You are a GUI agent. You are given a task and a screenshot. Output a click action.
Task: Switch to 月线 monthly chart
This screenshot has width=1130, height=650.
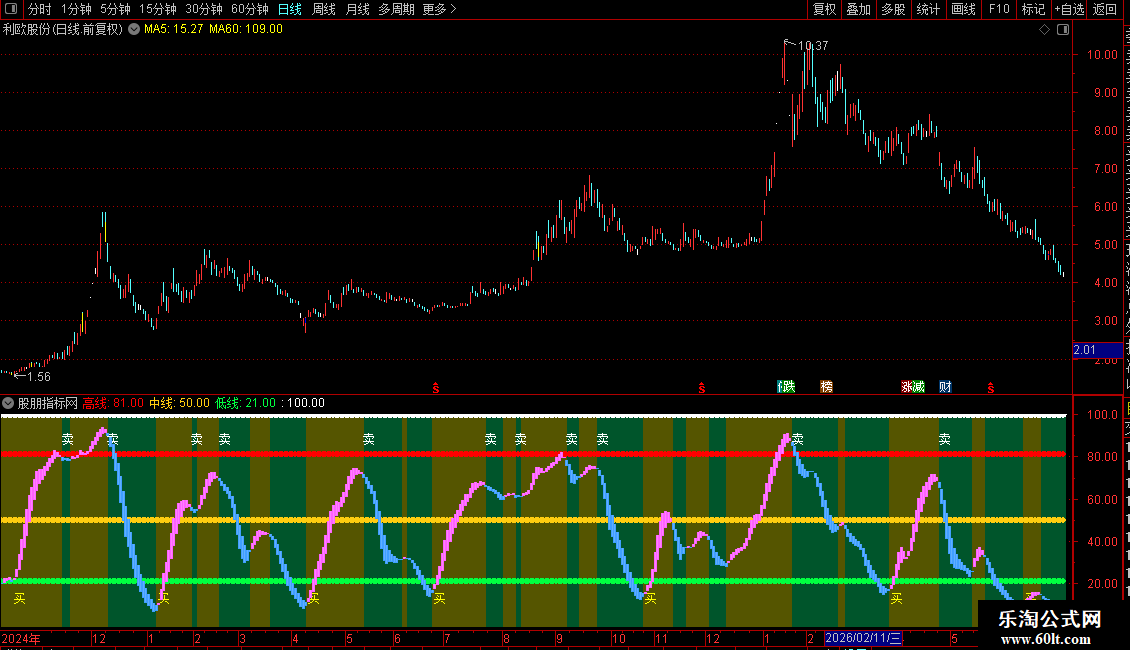click(x=357, y=9)
